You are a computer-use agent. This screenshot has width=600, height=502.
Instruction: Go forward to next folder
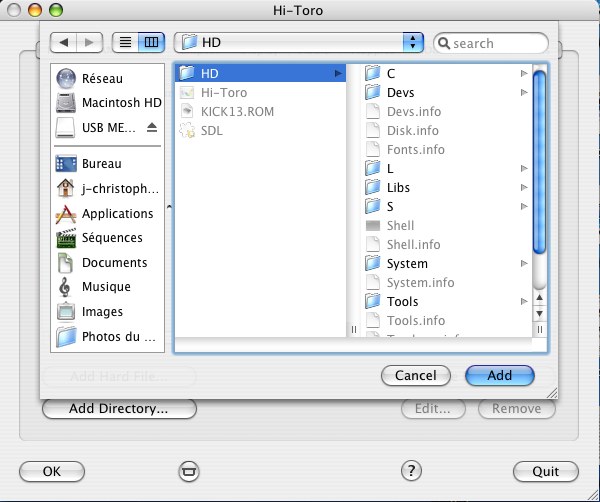pos(90,42)
